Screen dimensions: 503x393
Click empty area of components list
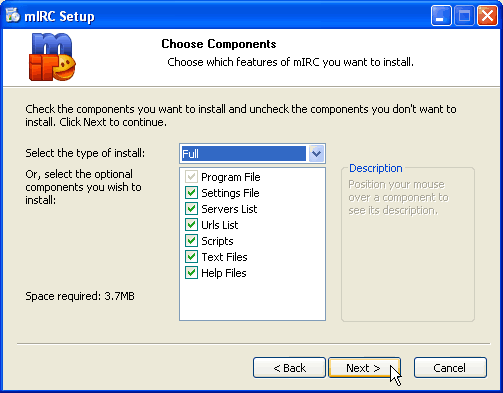[252, 300]
